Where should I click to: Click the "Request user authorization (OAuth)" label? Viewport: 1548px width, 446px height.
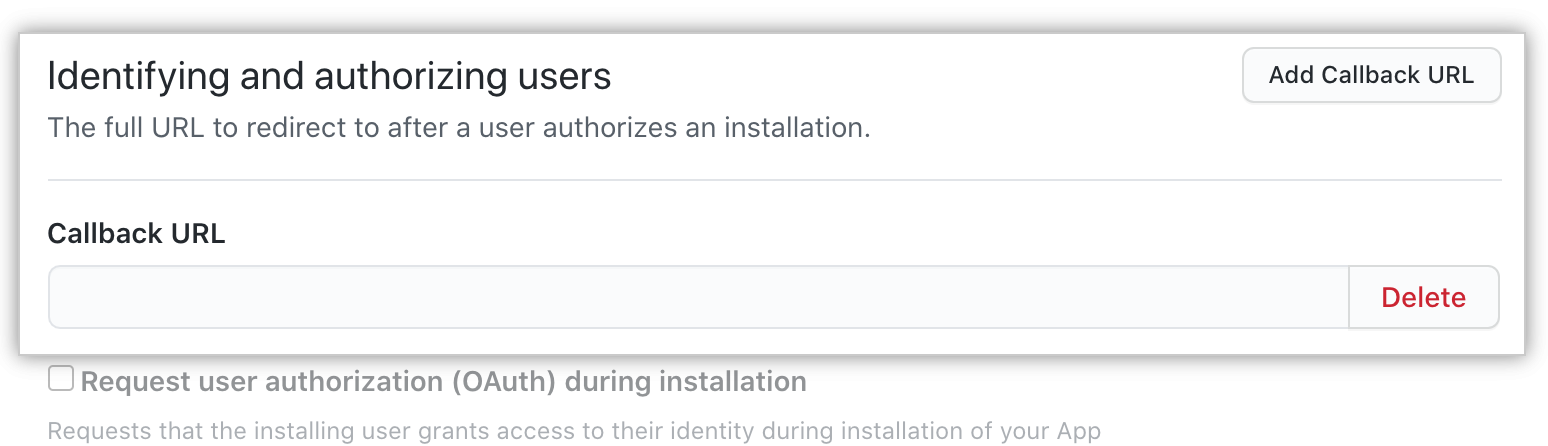(x=443, y=381)
